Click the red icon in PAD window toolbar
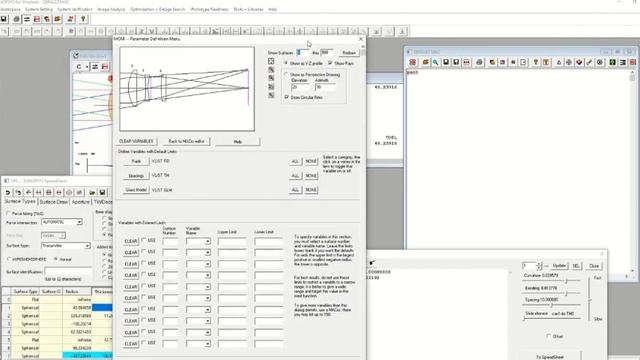 tap(105, 67)
